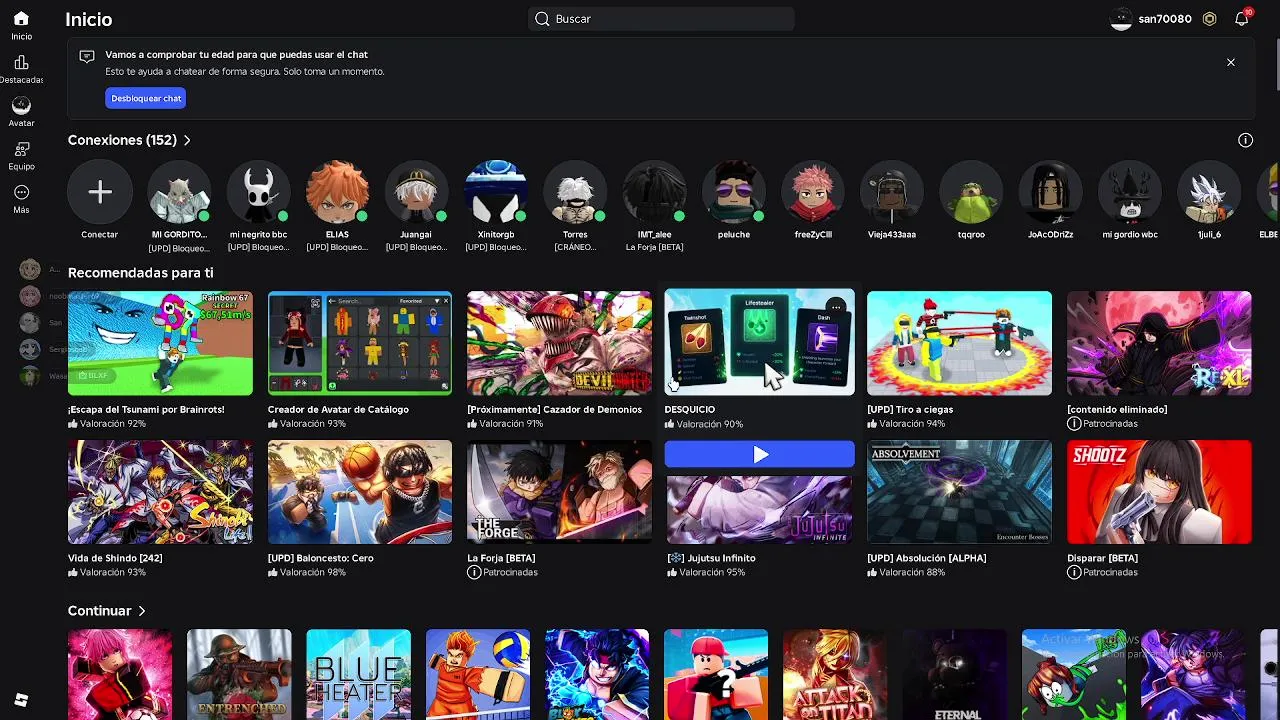1280x720 pixels.
Task: Open Cazador de Demonios thumbnail
Action: [x=559, y=343]
